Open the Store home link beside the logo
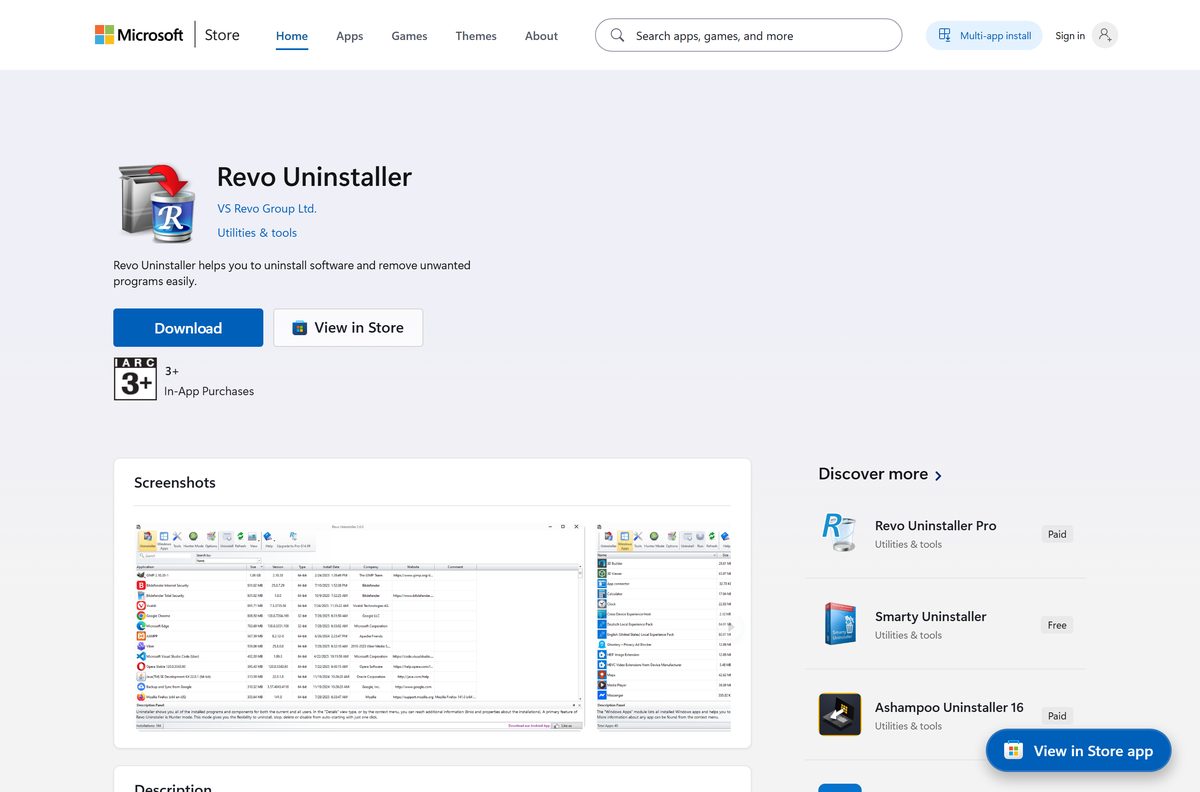Viewport: 1200px width, 792px height. (222, 35)
